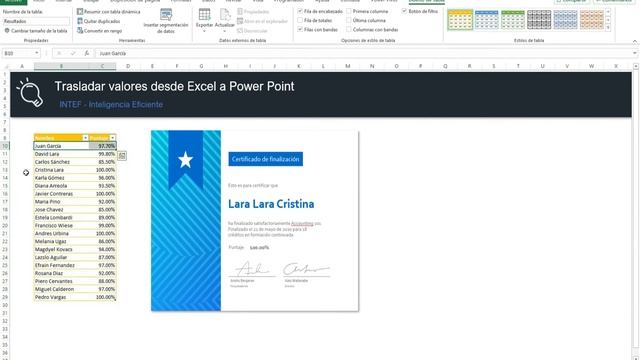Expand the Exportar dropdown arrow

click(204, 31)
